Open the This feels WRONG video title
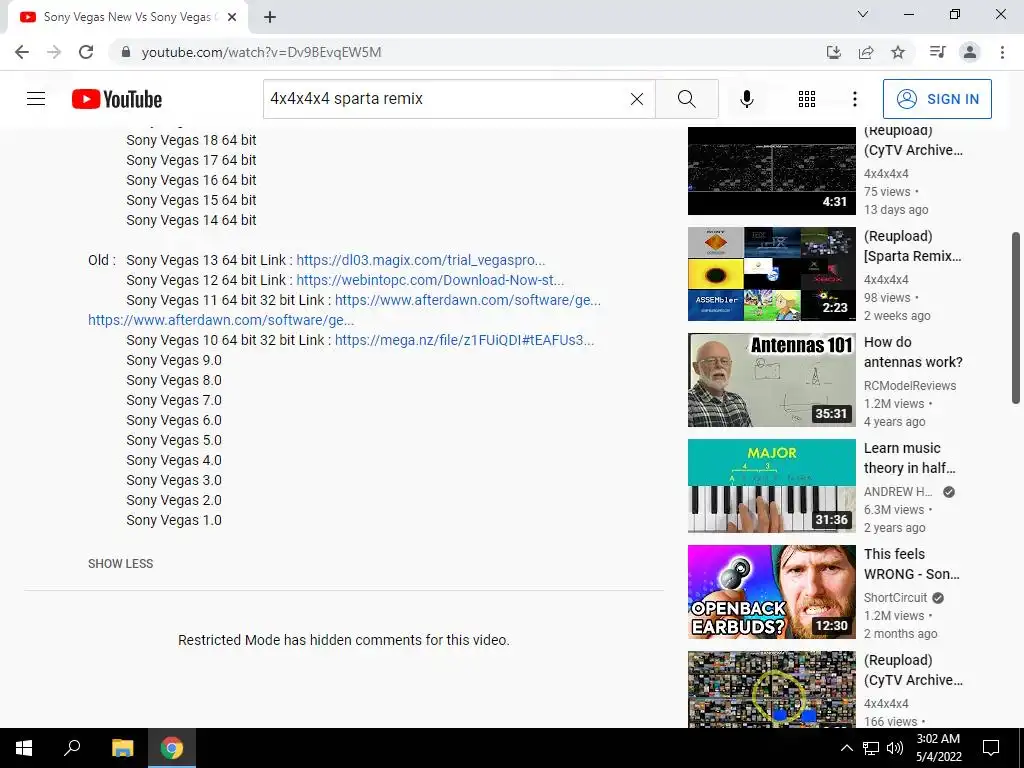 (x=912, y=564)
